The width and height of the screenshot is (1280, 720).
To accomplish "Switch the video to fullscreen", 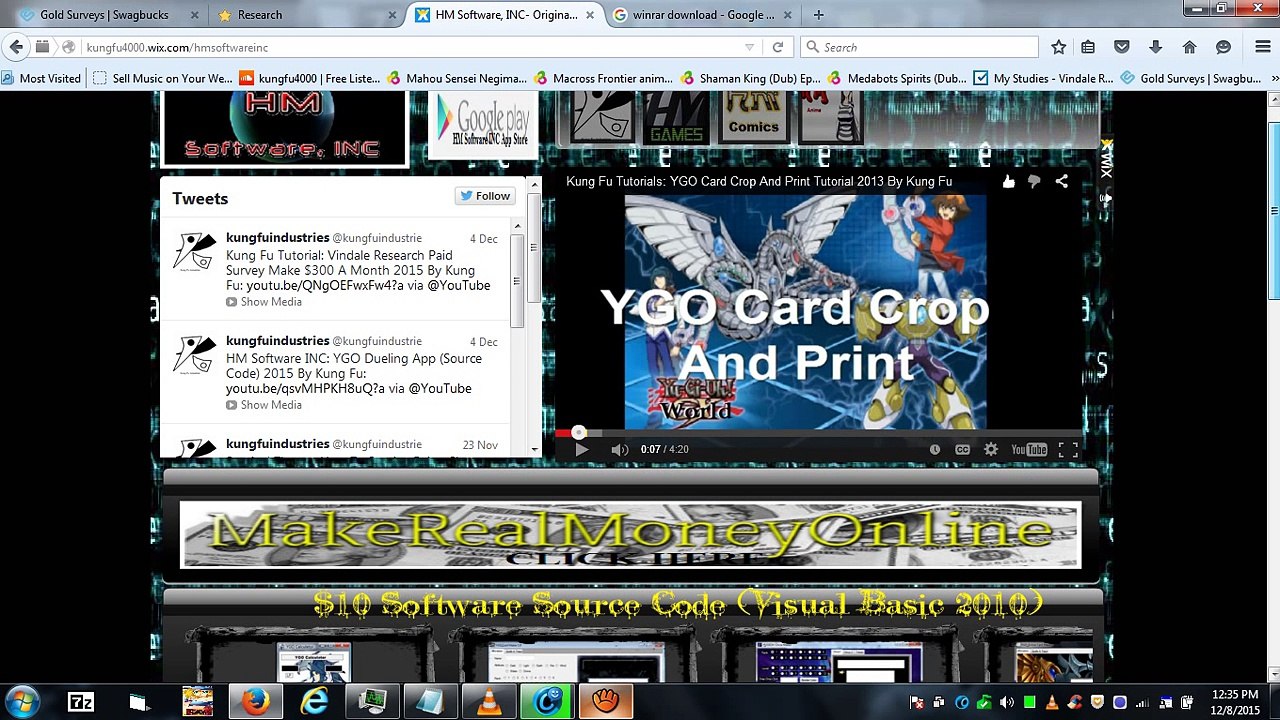I will pyautogui.click(x=1068, y=450).
